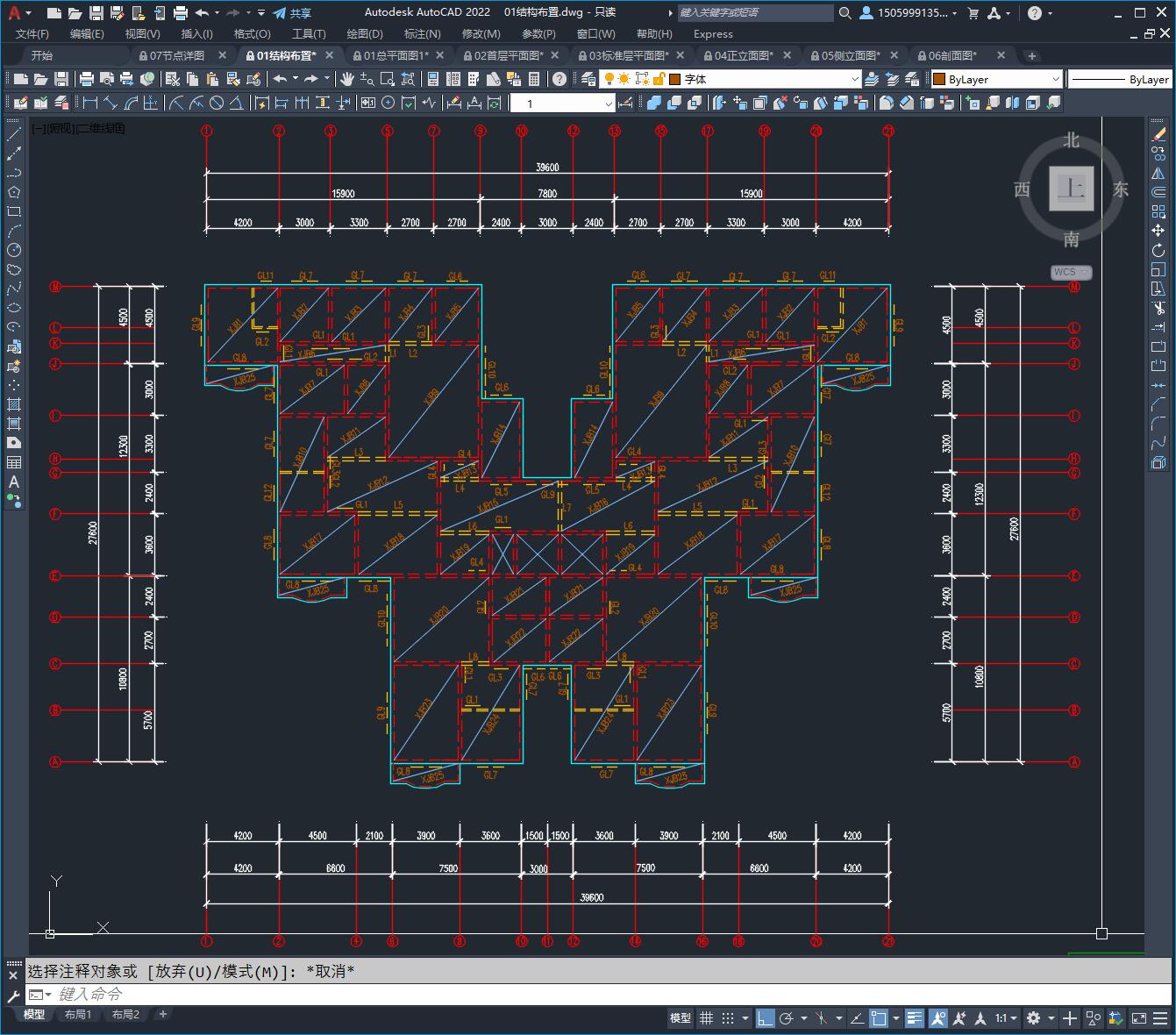Select the Multiline Text tool
The height and width of the screenshot is (1035, 1176).
click(x=14, y=482)
